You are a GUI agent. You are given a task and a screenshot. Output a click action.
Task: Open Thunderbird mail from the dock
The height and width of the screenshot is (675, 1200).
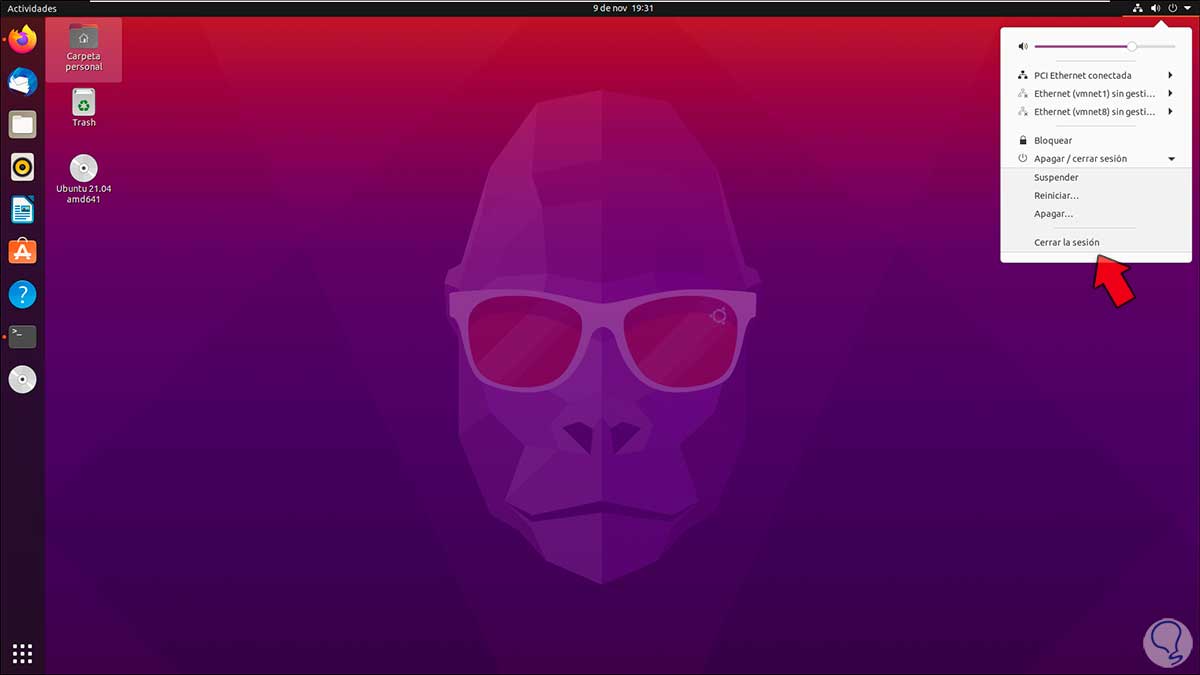[22, 82]
